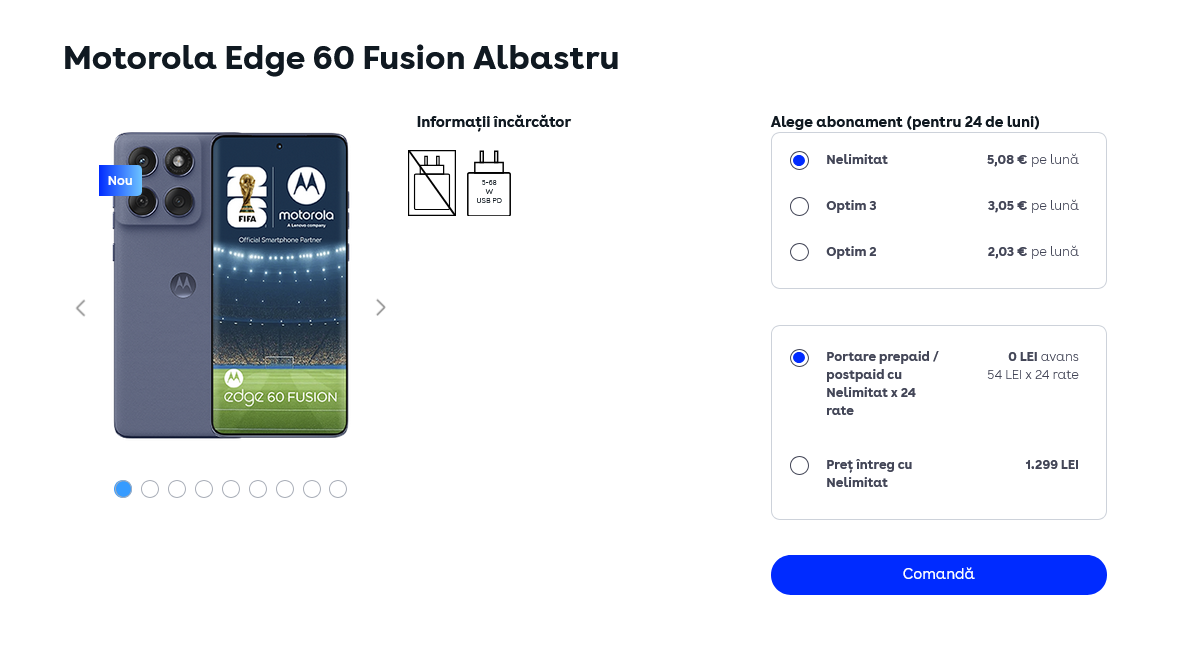Image resolution: width=1198 pixels, height=653 pixels.
Task: Go to previous phone image arrow
Action: coord(81,308)
